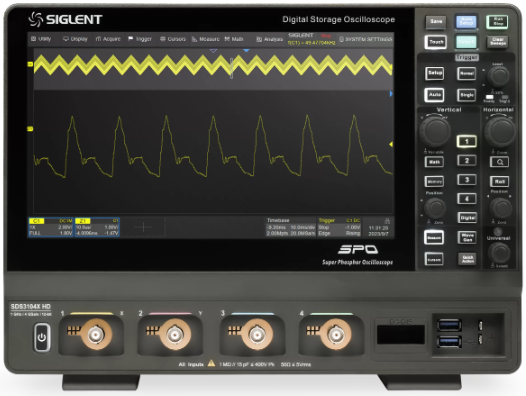Push the Roll mode button

(x=499, y=182)
